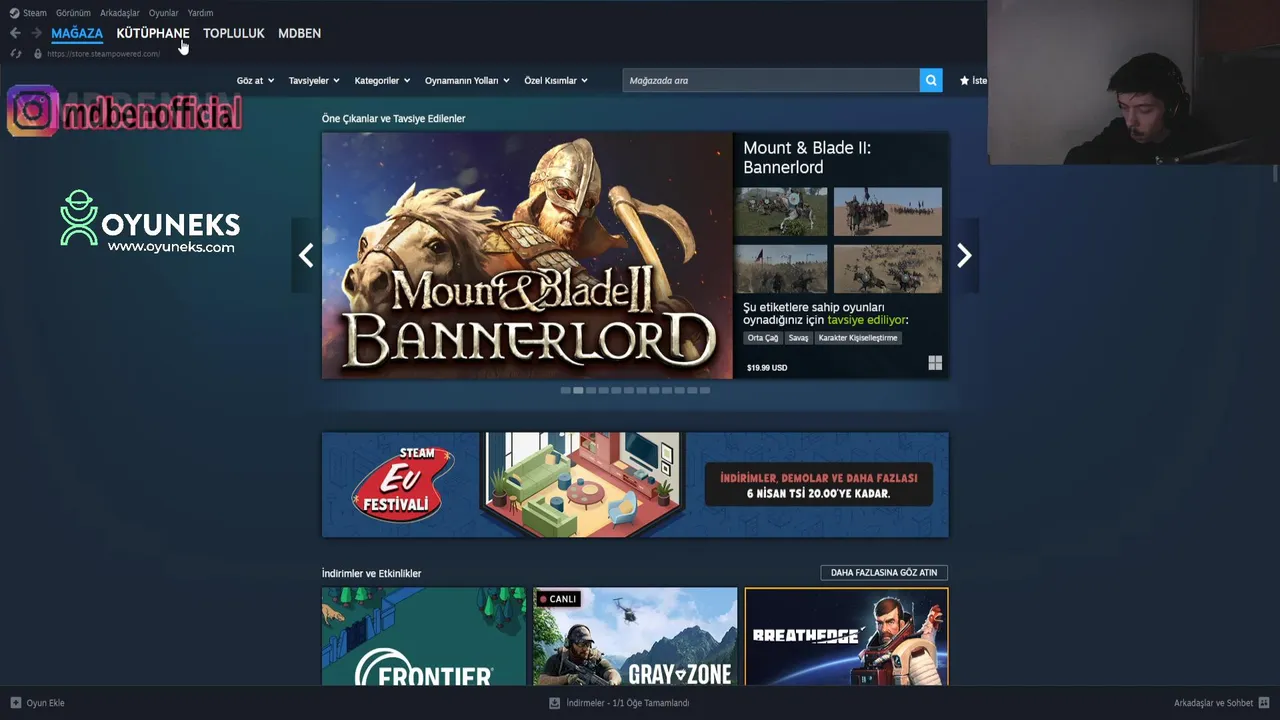This screenshot has height=720, width=1280.
Task: Open Arkadaşlar ve Sohbet
Action: (1213, 703)
